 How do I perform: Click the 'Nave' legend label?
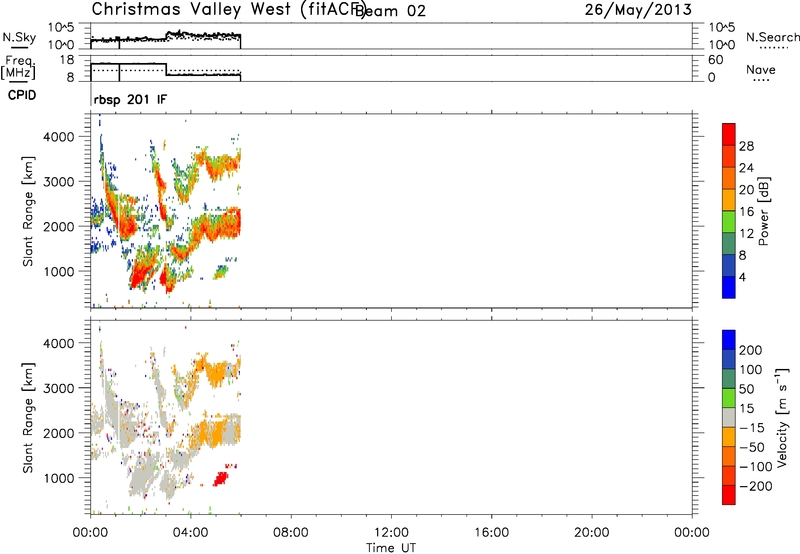pyautogui.click(x=761, y=70)
